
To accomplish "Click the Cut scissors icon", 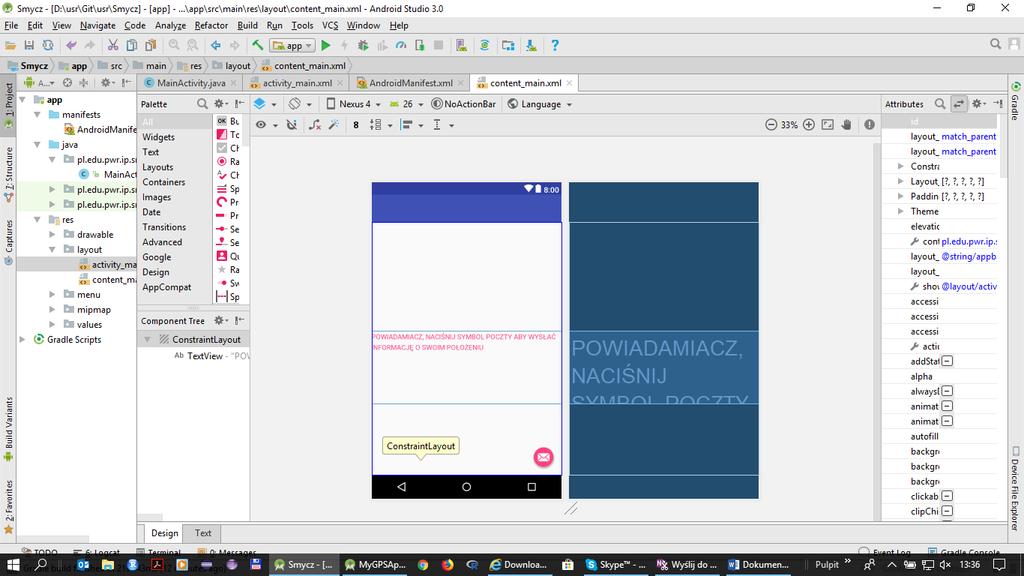I will pos(113,45).
